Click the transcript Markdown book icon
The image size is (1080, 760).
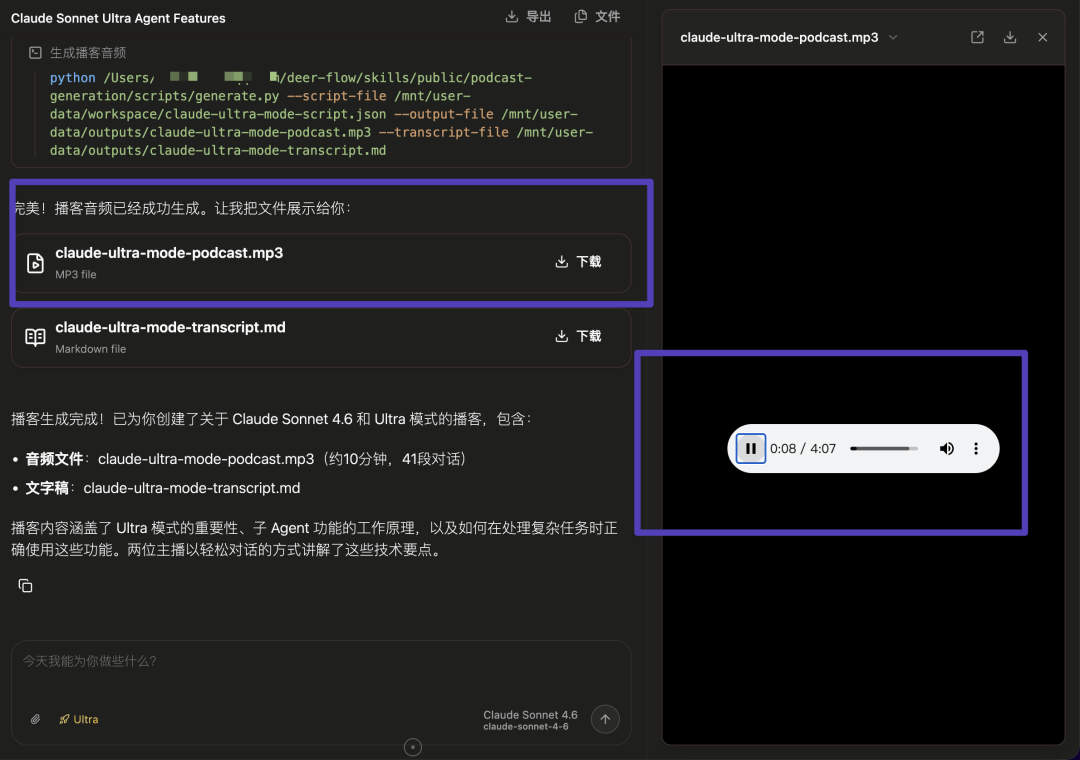point(35,337)
